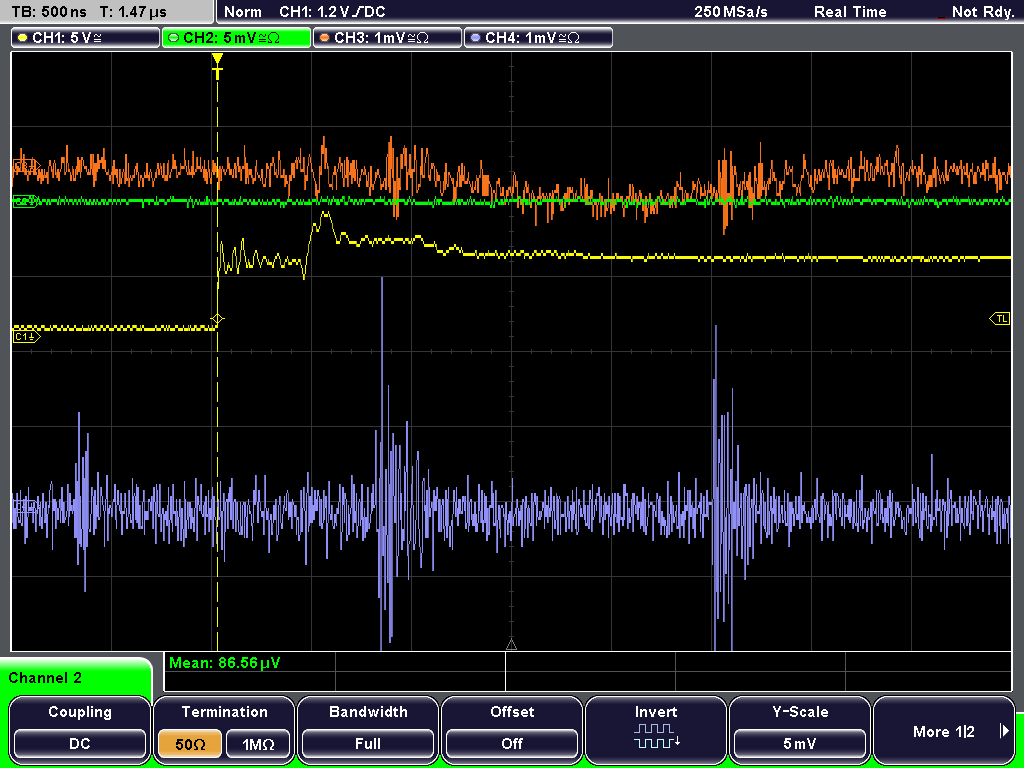The width and height of the screenshot is (1024, 768).
Task: Click the Norm trigger mode label
Action: [x=242, y=12]
